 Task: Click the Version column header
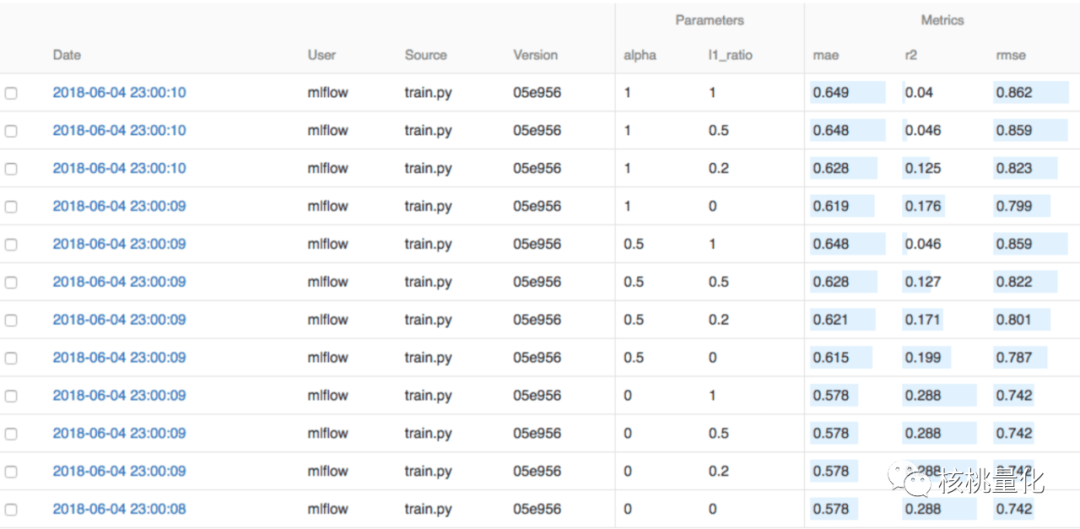pyautogui.click(x=535, y=55)
